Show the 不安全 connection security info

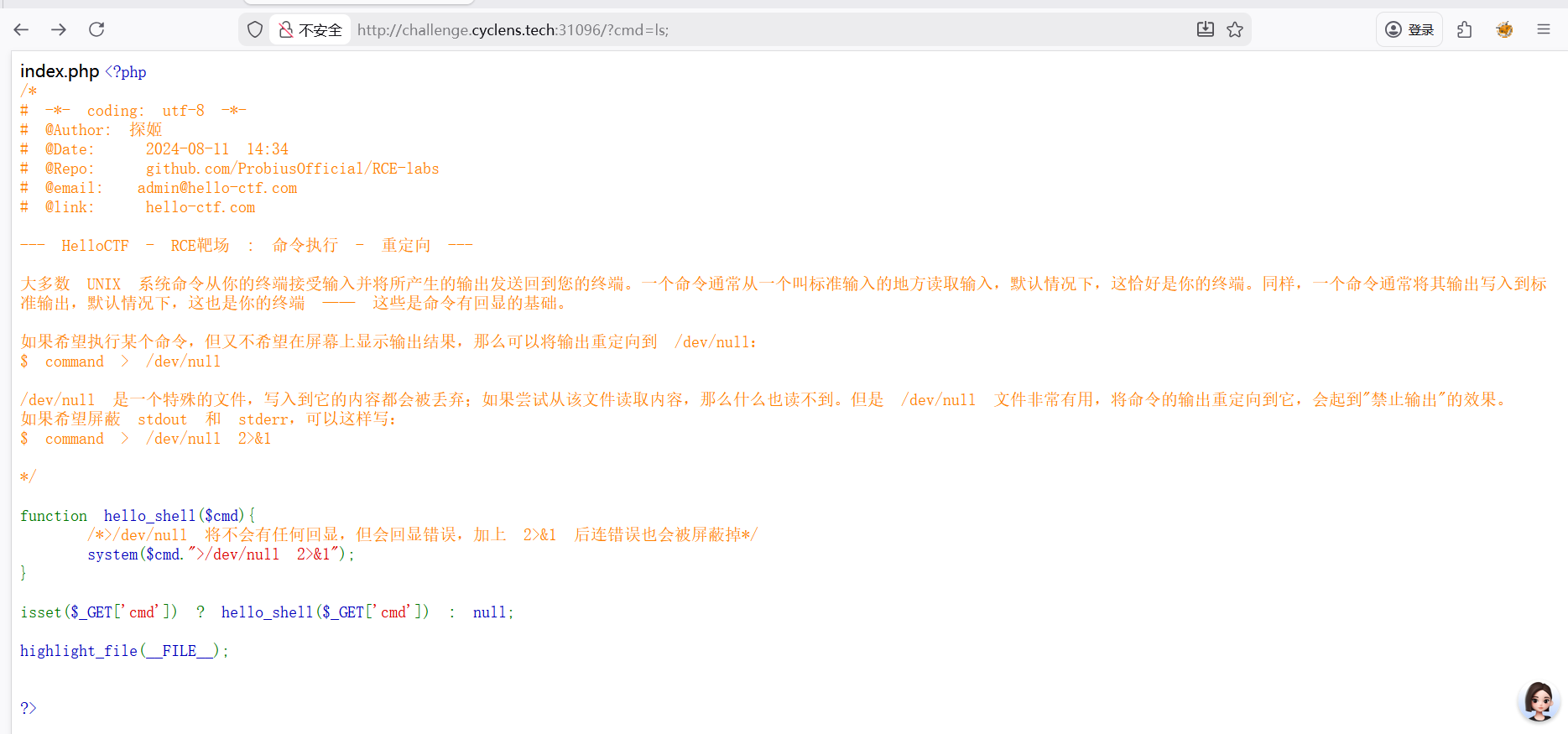pos(310,30)
